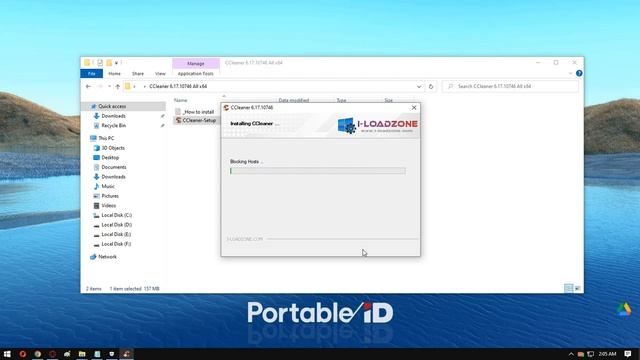Click the New folder icon in the title bar

pos(109,62)
